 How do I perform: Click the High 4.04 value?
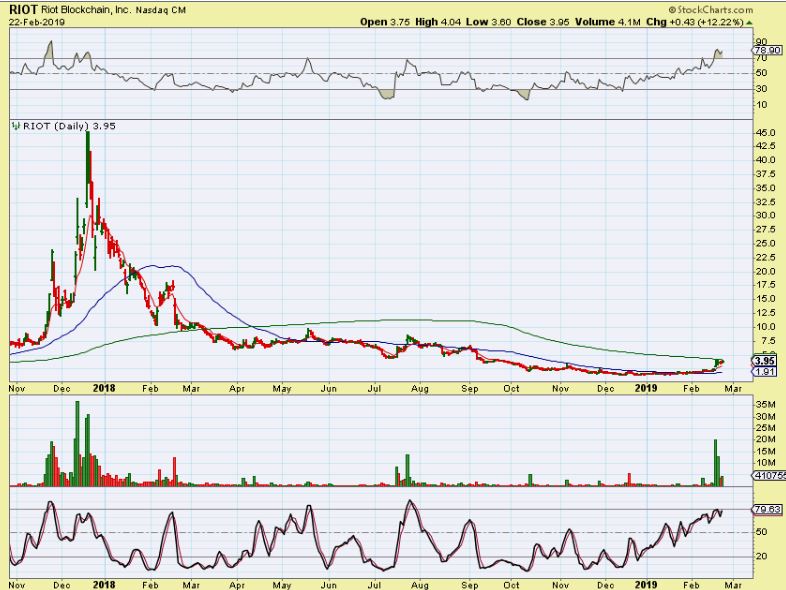438,22
